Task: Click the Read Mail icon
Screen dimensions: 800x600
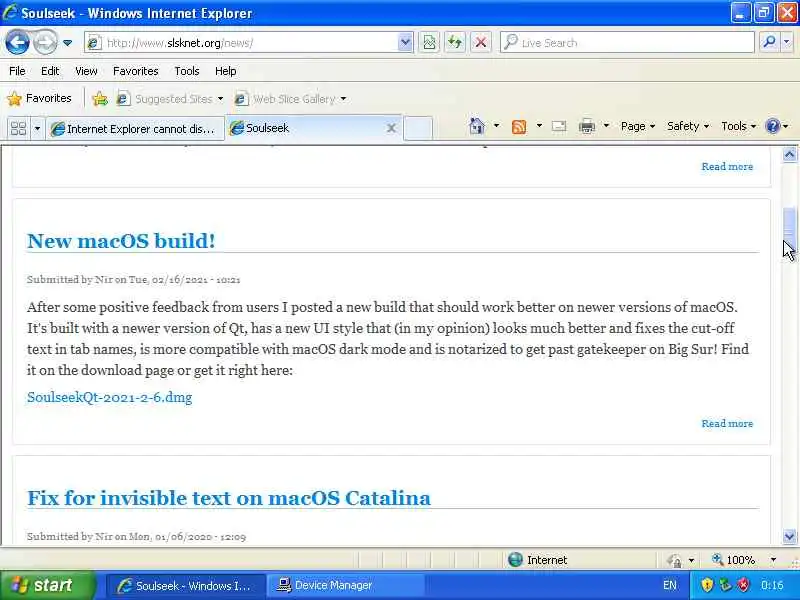Action: tap(559, 126)
